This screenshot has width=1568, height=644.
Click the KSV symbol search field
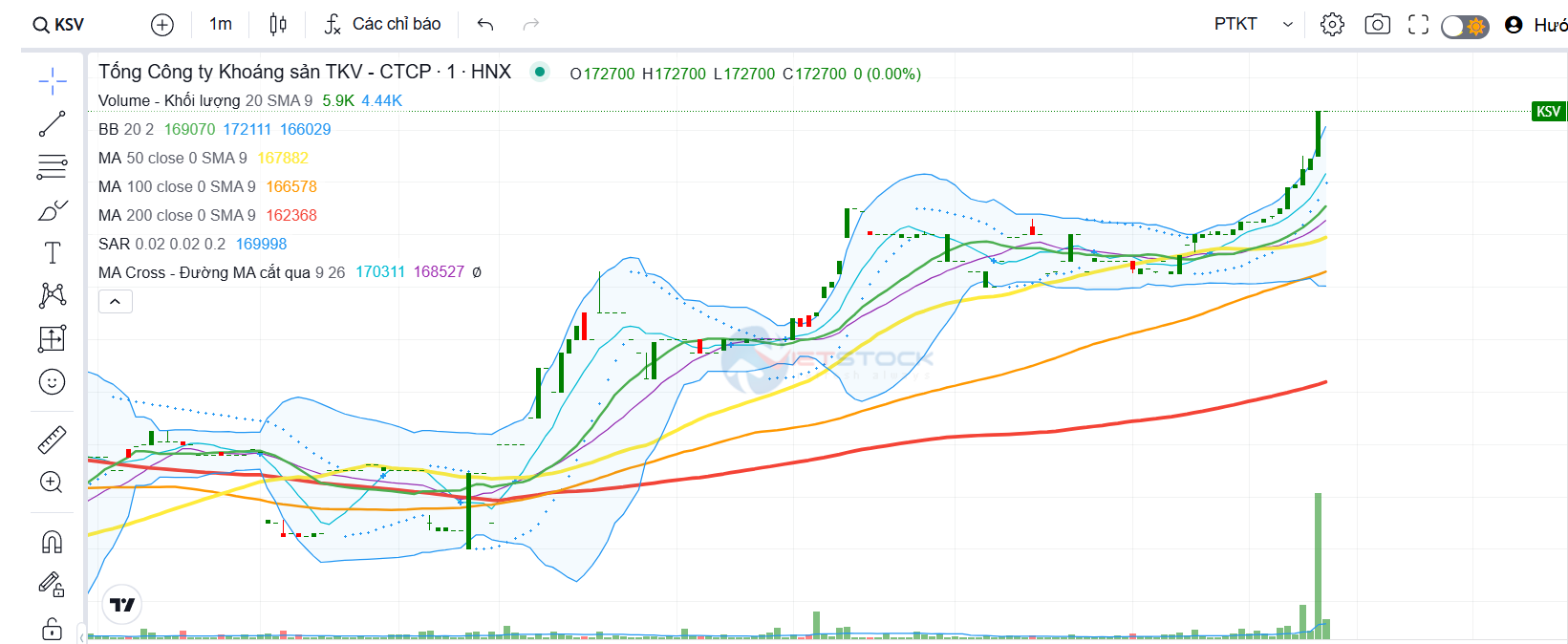(x=59, y=25)
